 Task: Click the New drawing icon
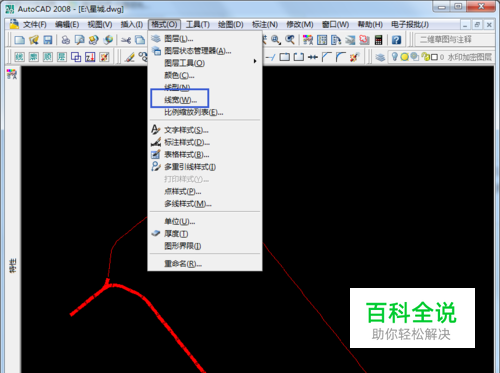(19, 40)
